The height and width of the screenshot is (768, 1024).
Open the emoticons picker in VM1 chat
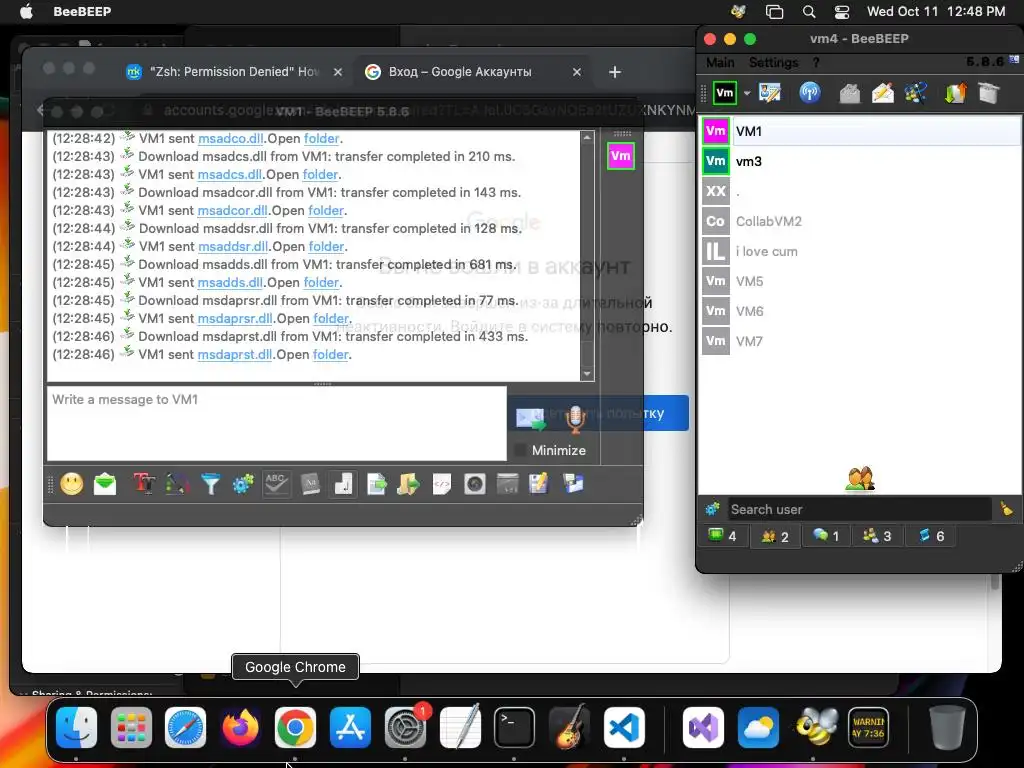point(72,484)
